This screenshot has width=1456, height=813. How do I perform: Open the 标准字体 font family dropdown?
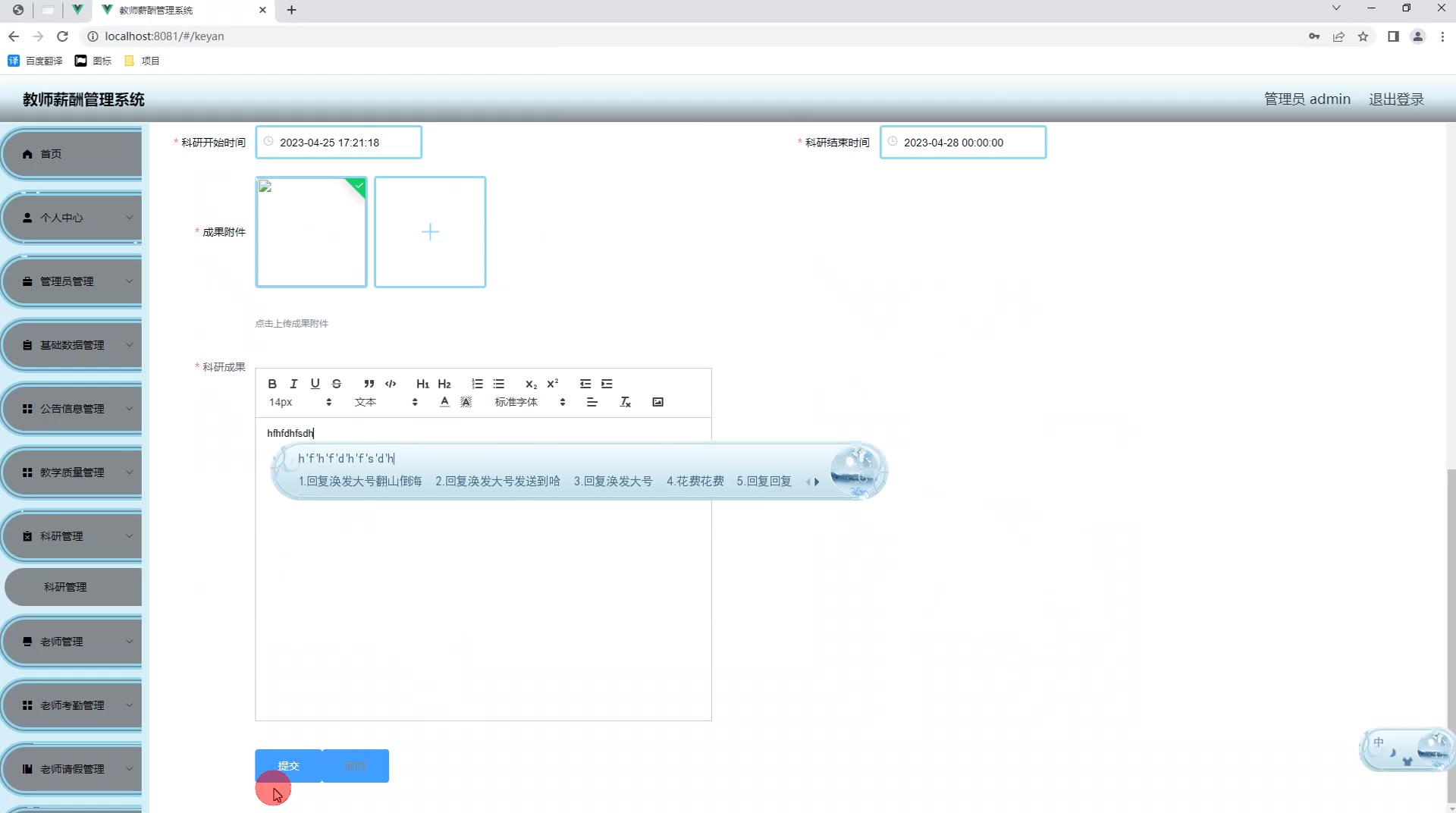(x=530, y=402)
